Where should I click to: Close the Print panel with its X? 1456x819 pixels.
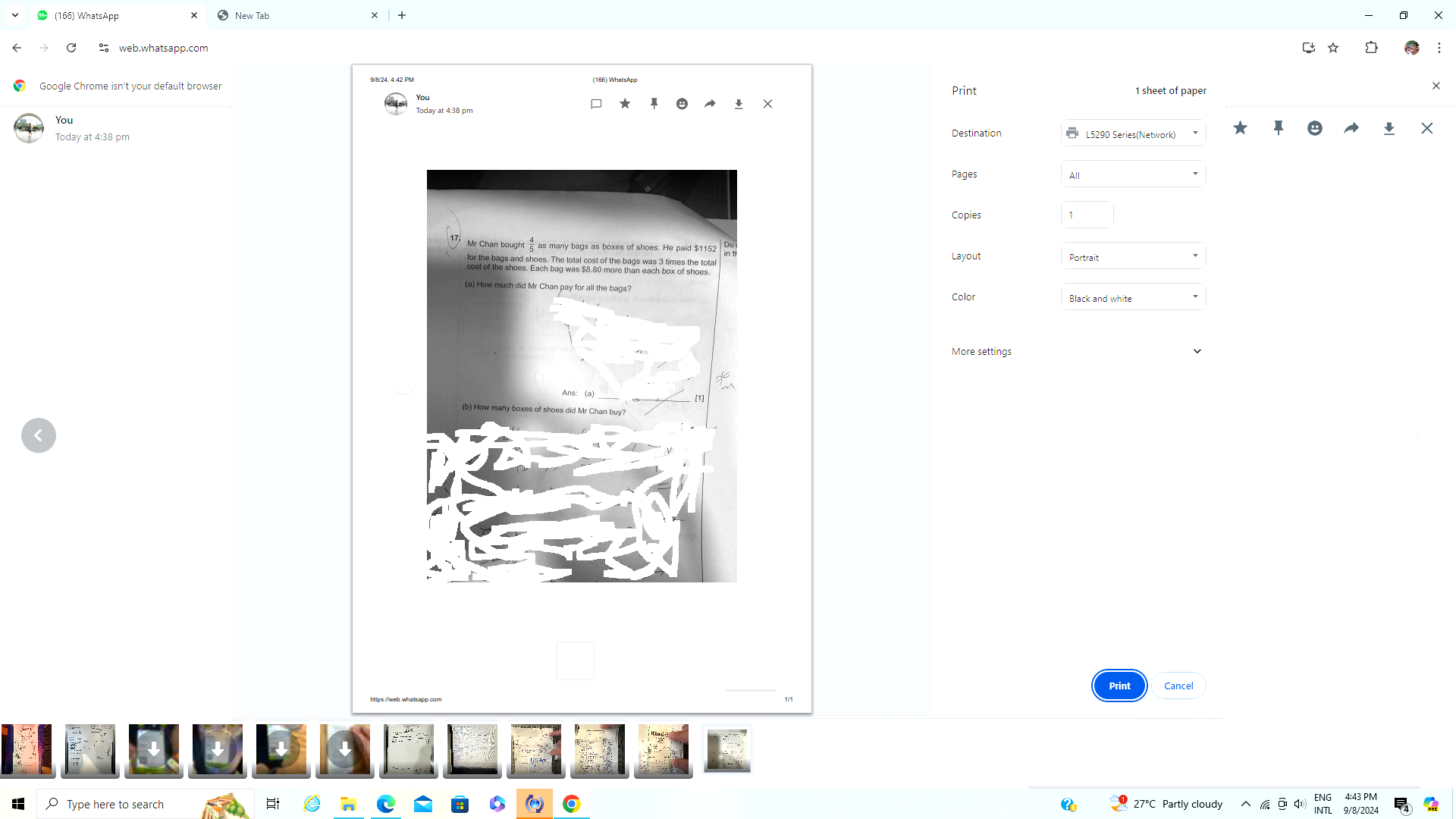1436,86
